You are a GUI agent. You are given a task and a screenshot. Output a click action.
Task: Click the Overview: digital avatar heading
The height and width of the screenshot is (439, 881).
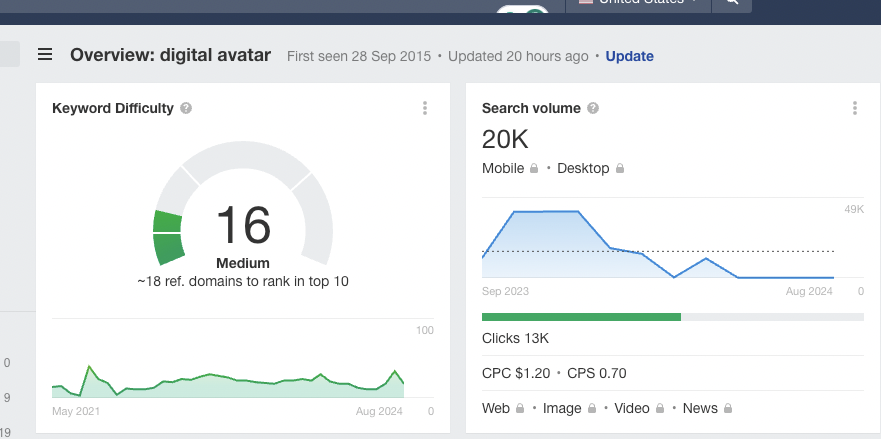(170, 55)
